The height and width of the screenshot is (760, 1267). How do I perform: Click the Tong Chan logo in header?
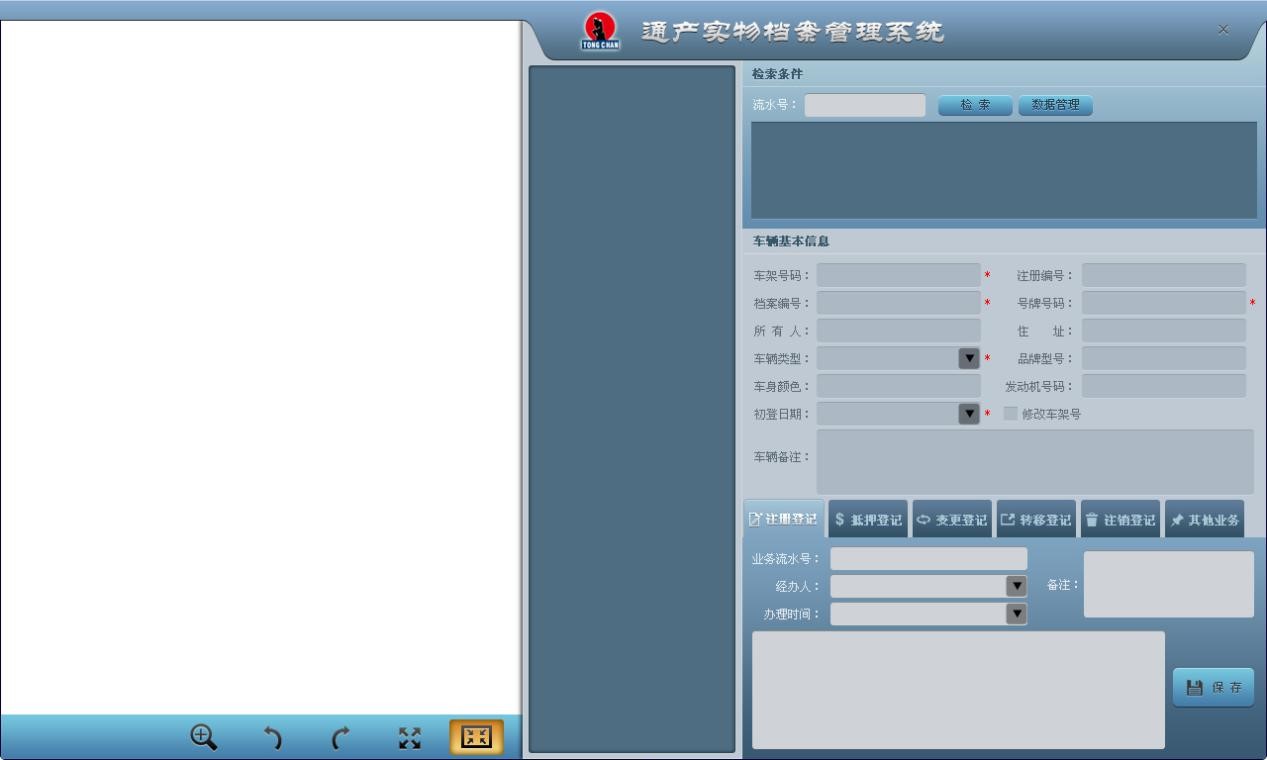point(601,31)
